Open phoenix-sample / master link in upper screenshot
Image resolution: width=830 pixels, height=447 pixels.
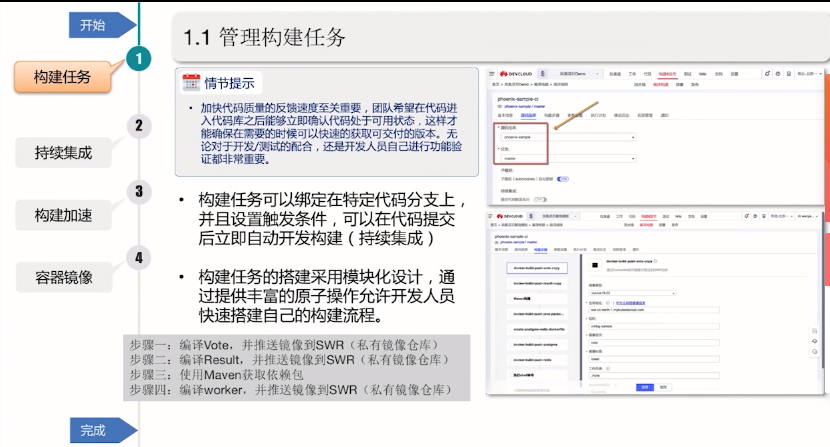[525, 106]
